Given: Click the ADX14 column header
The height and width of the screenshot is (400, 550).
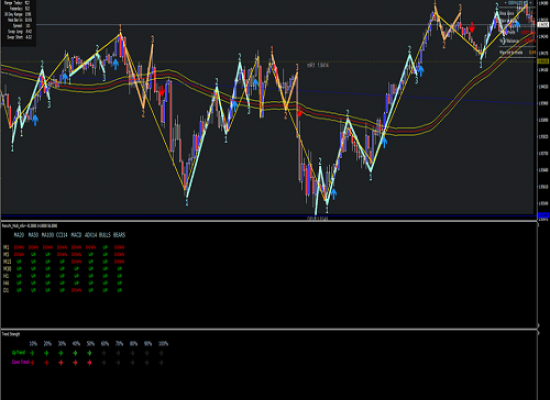Looking at the screenshot, I should coord(91,235).
